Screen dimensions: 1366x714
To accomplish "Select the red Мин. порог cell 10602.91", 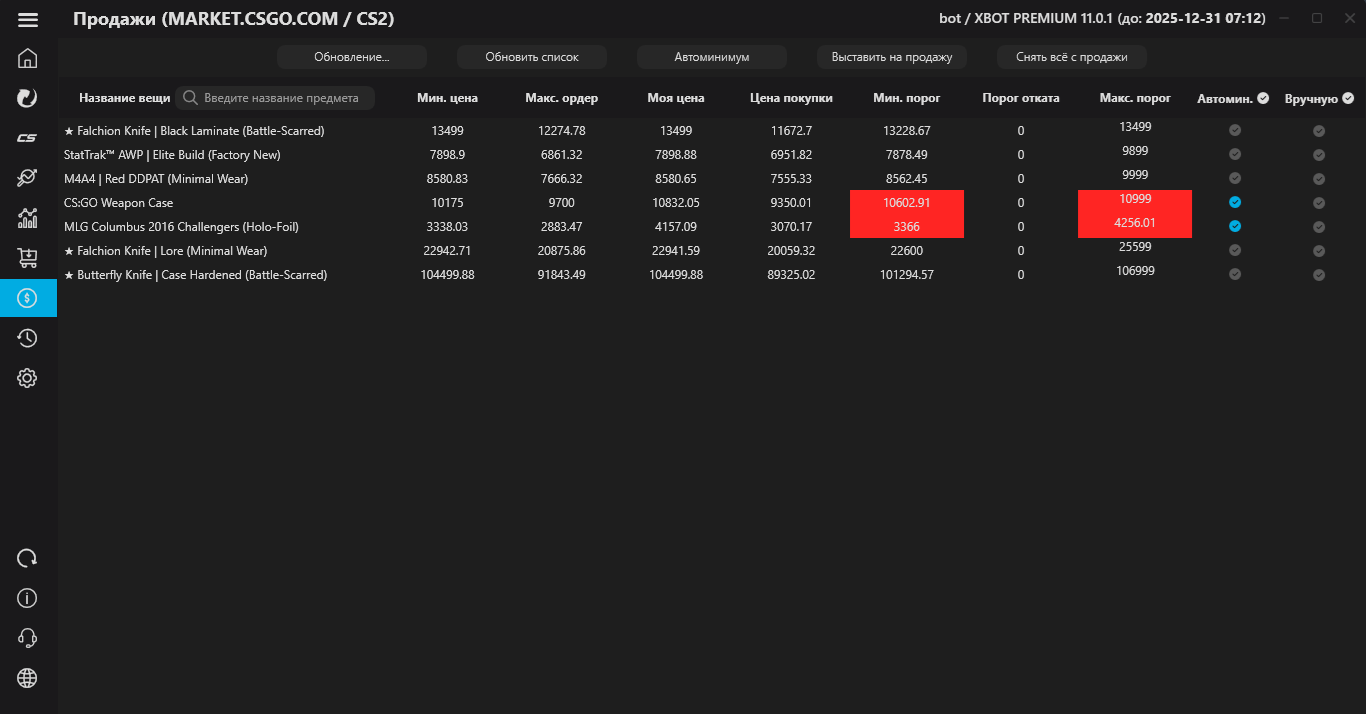I will 907,203.
